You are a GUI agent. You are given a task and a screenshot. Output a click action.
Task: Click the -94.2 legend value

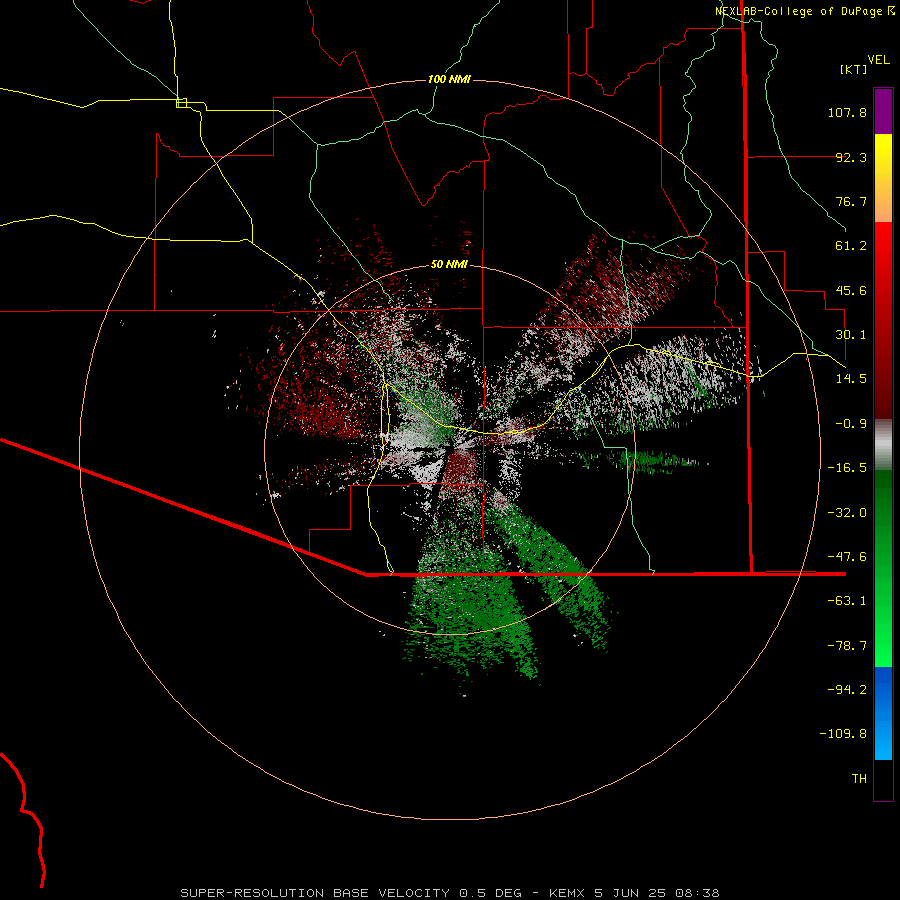tap(847, 690)
